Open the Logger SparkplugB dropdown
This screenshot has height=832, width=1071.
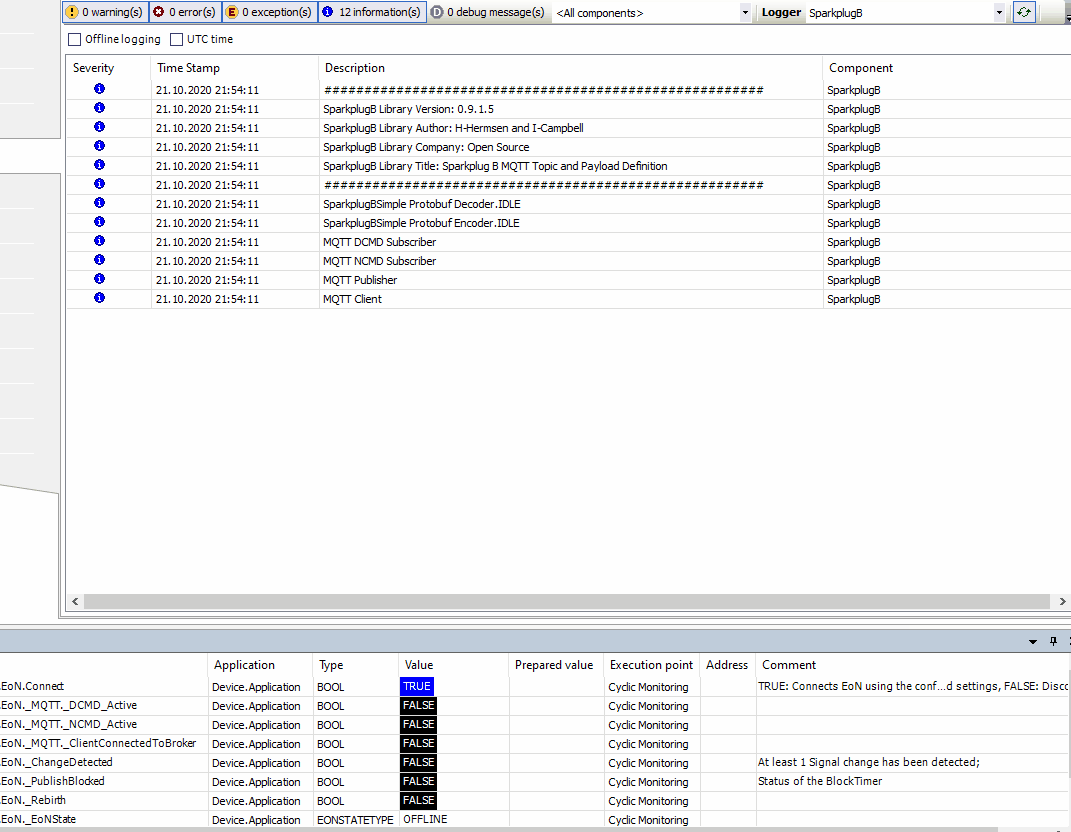click(x=998, y=13)
